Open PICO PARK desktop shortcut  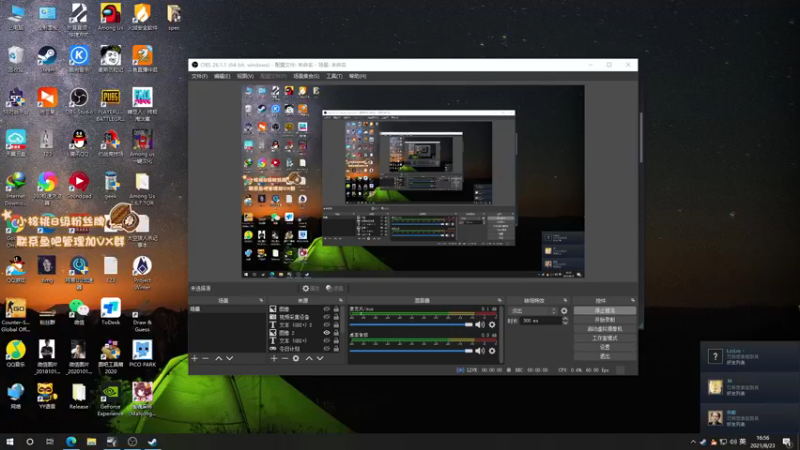pos(142,353)
